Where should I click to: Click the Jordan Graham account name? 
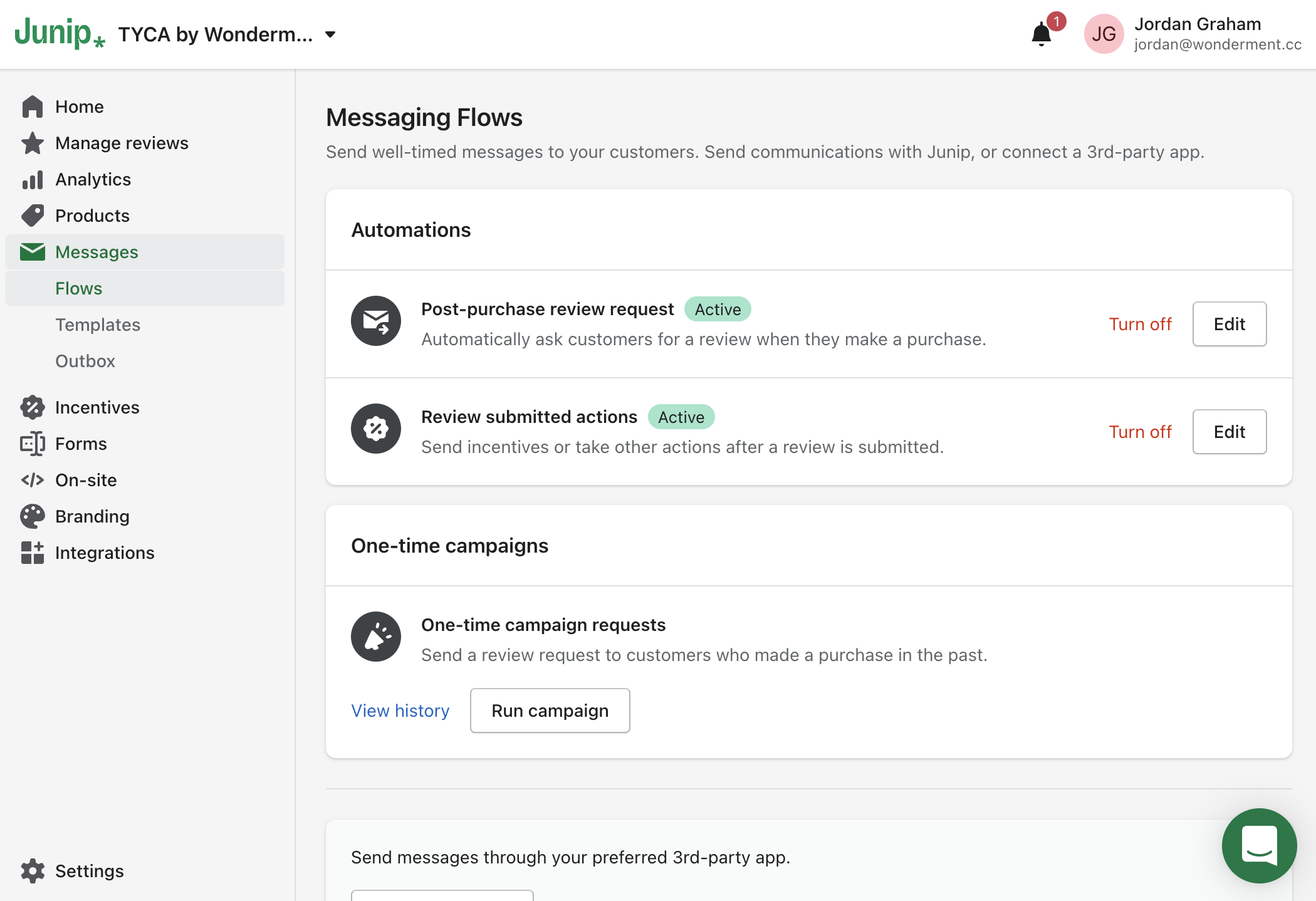click(1198, 24)
